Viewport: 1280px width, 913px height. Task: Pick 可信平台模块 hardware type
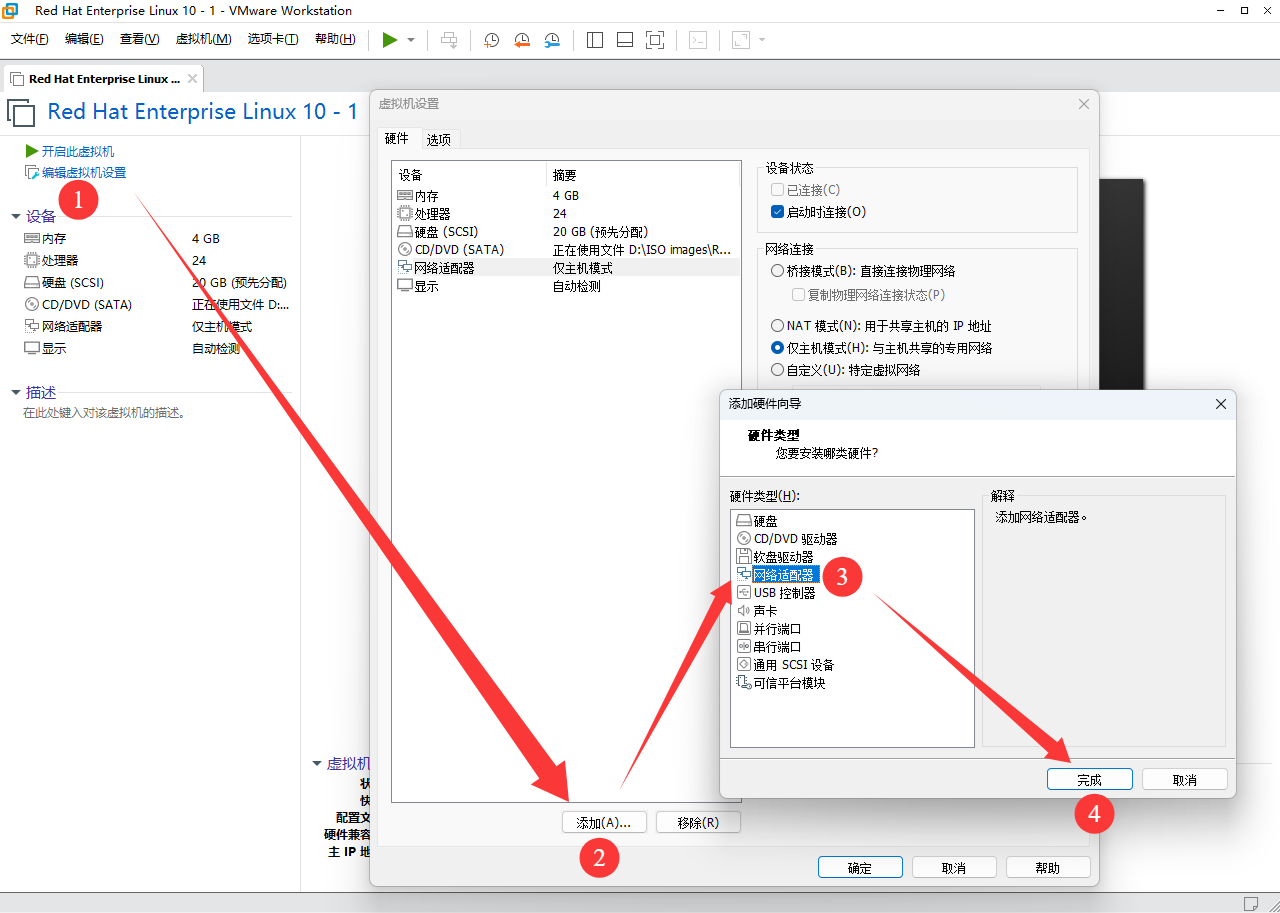click(x=789, y=683)
